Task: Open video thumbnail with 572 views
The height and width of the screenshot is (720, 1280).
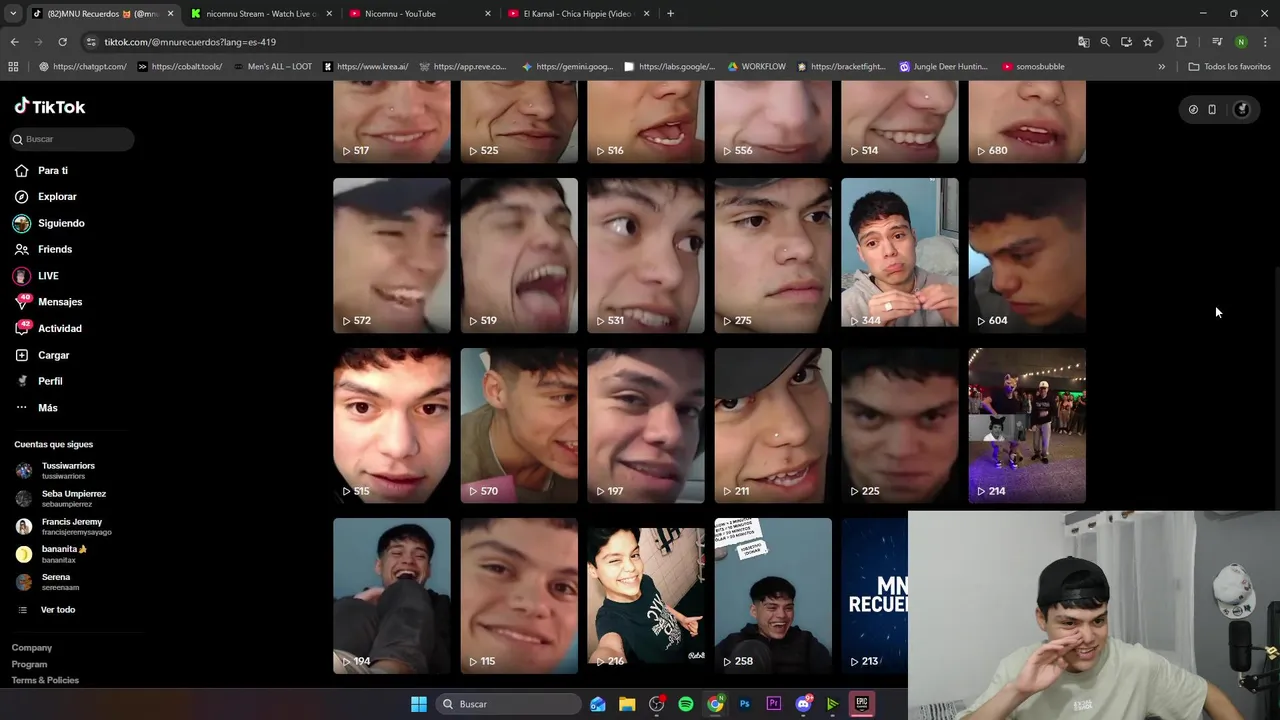Action: [x=392, y=255]
